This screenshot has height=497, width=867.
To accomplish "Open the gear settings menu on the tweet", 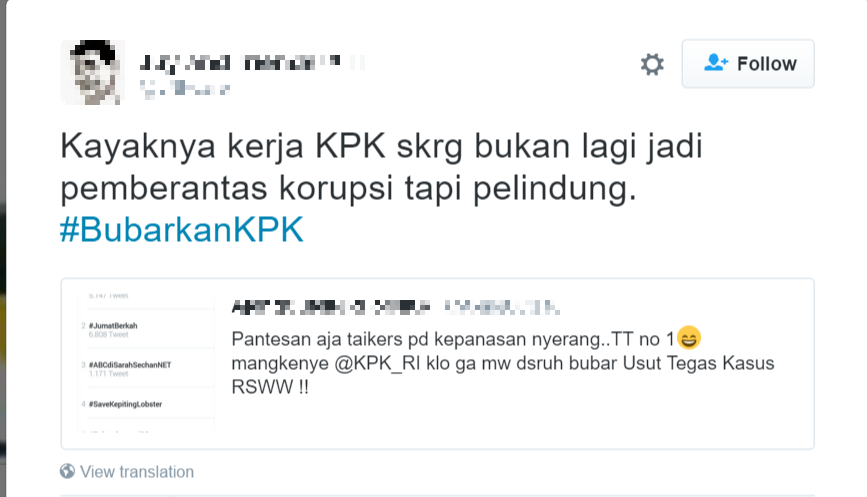I will [x=652, y=64].
